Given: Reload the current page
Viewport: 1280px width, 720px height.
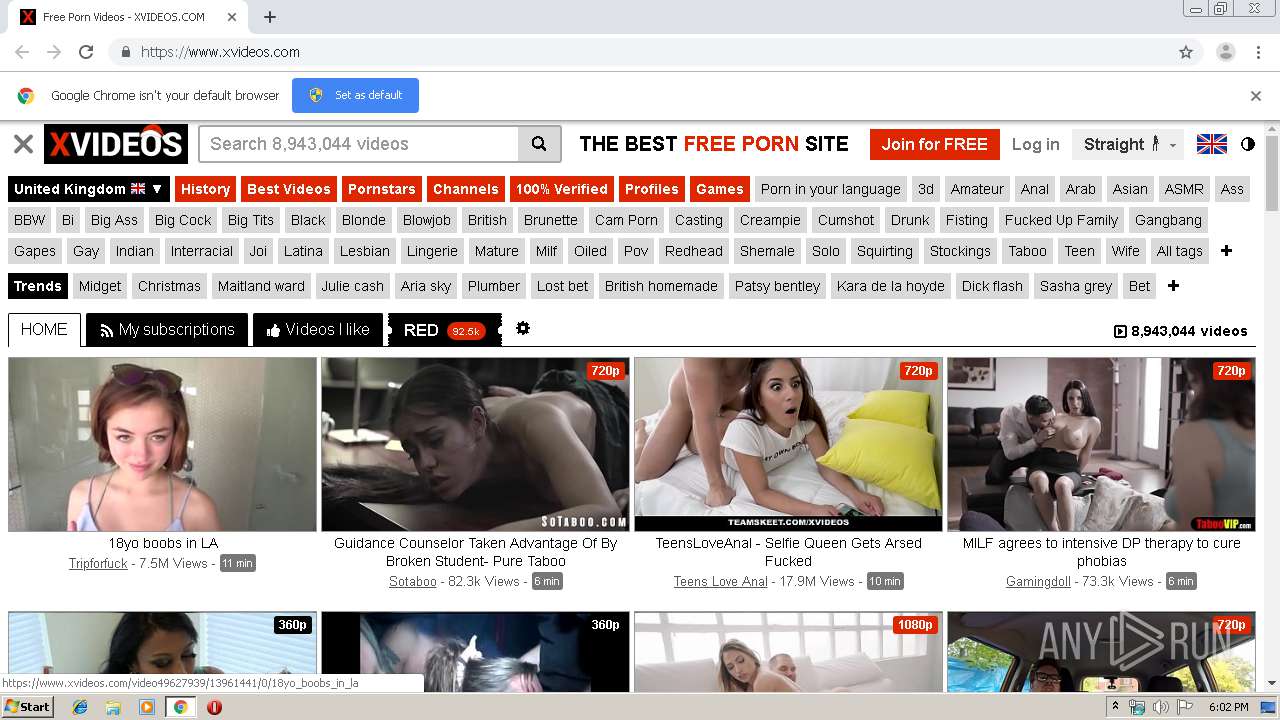Looking at the screenshot, I should click(86, 52).
